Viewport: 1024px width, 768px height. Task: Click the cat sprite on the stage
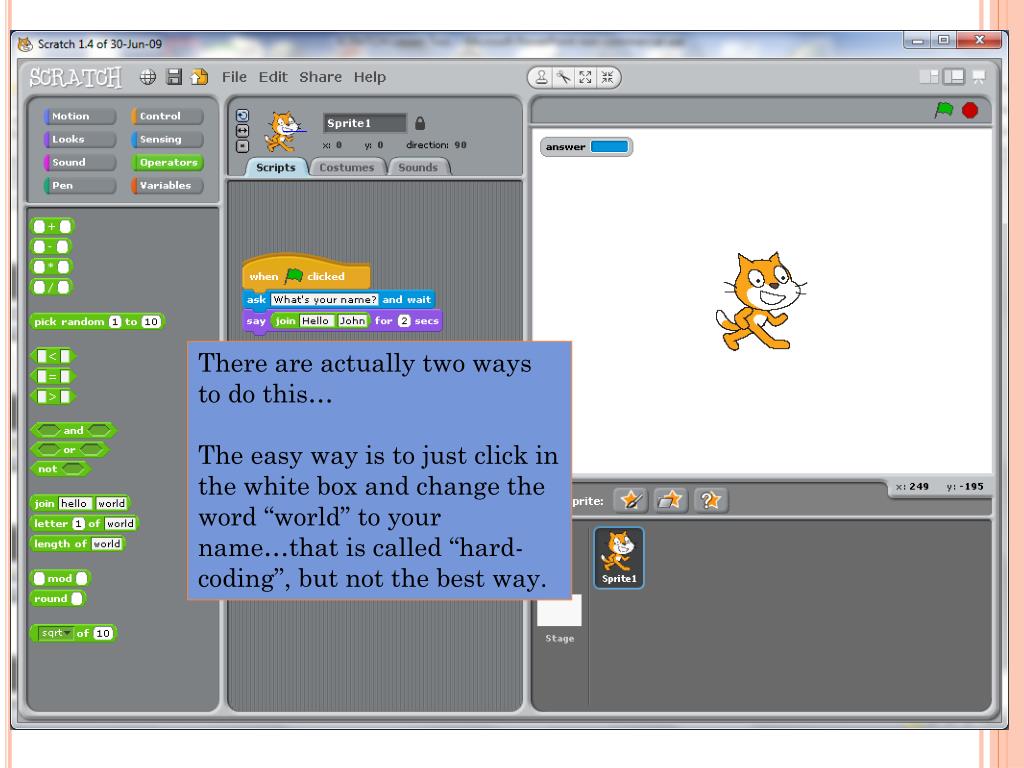760,302
